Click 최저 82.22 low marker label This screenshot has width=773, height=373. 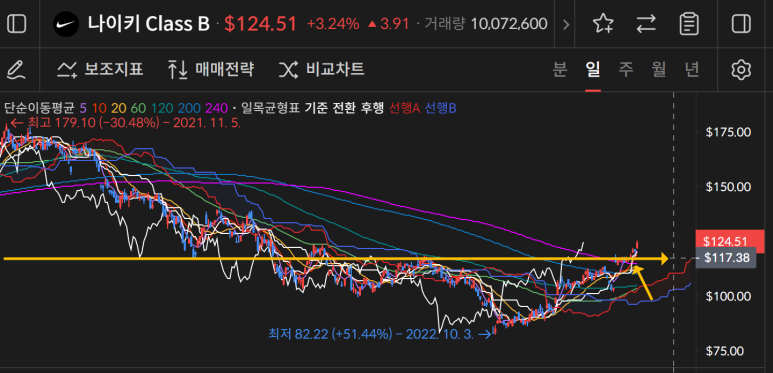tap(379, 334)
